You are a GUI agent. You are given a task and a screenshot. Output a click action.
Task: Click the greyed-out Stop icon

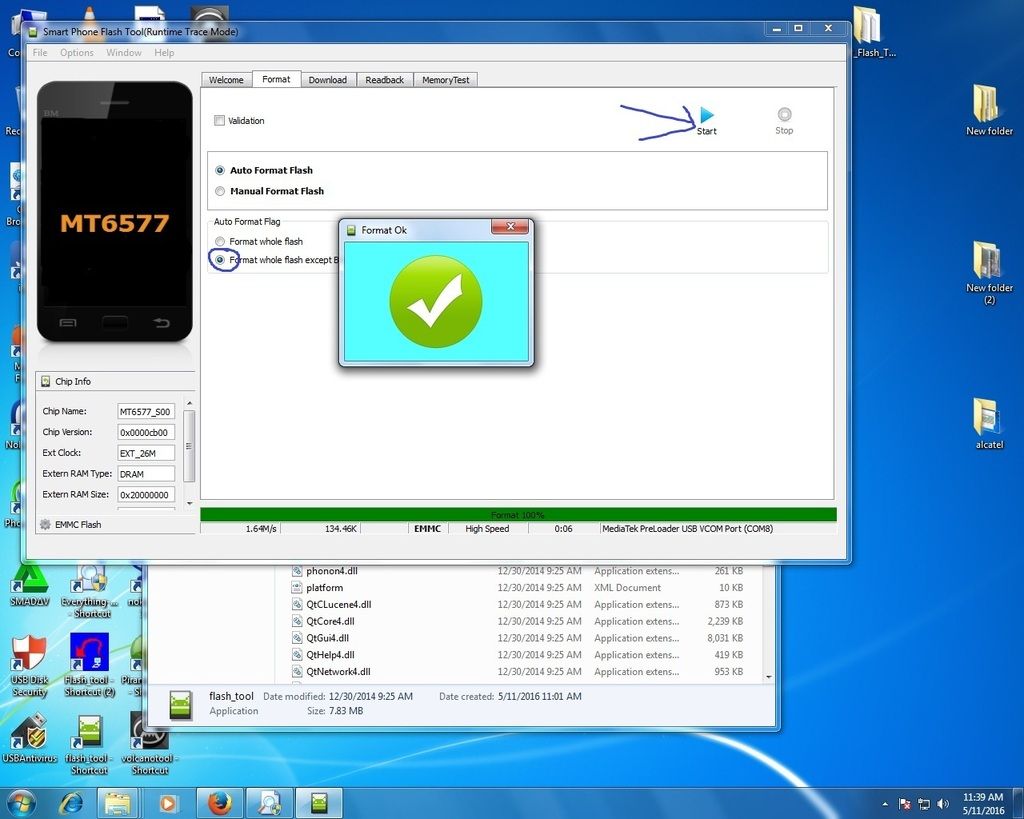click(784, 115)
